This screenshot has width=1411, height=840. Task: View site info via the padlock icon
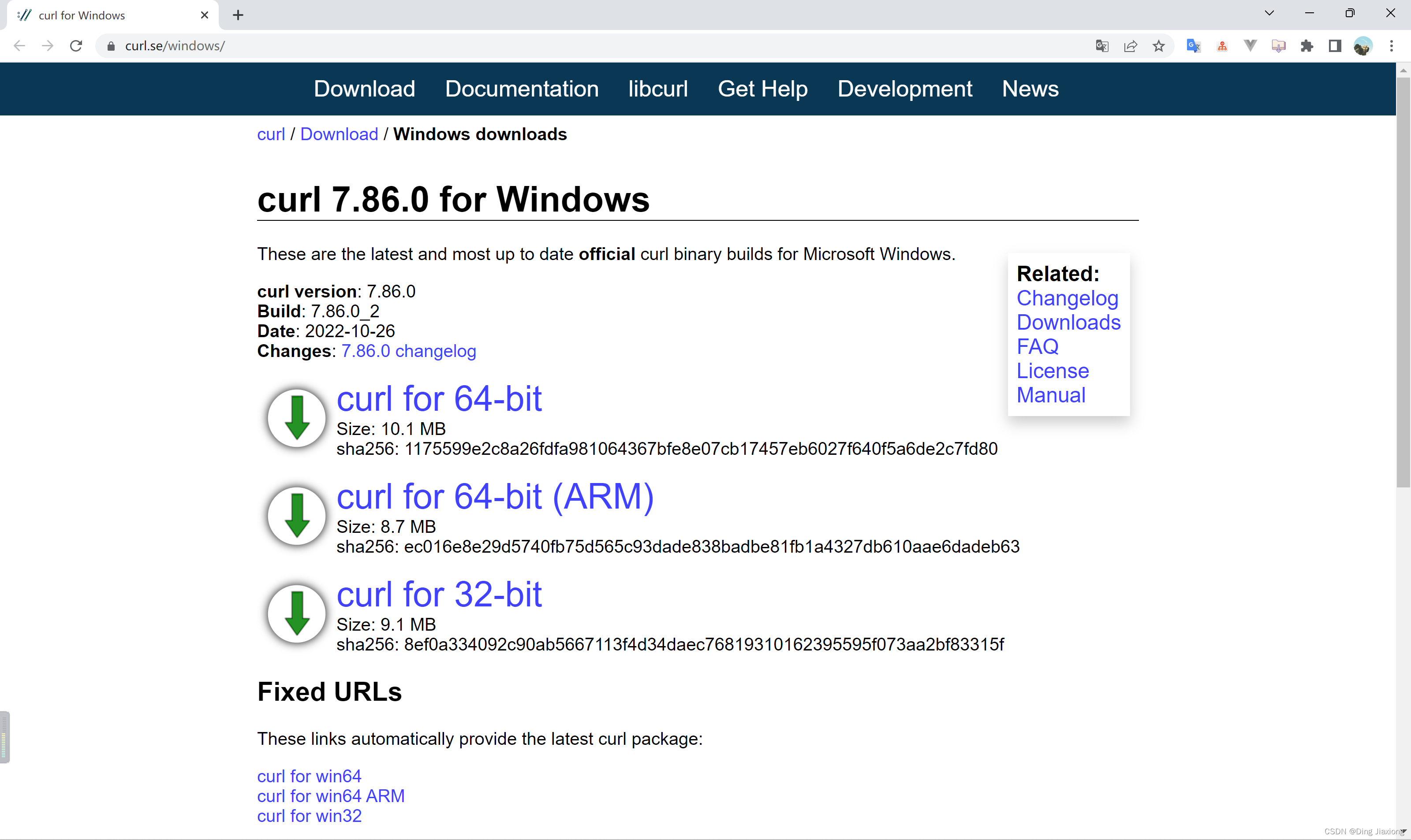coord(111,46)
